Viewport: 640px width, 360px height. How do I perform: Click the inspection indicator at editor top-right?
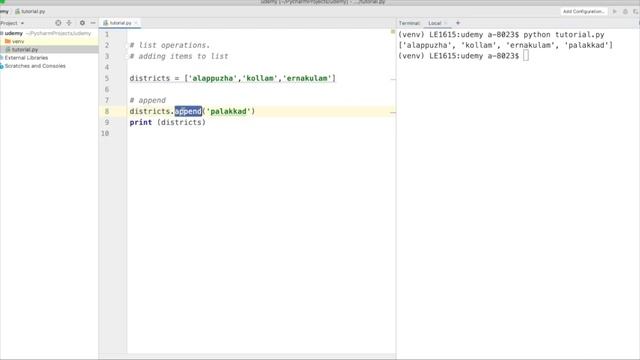coord(393,31)
